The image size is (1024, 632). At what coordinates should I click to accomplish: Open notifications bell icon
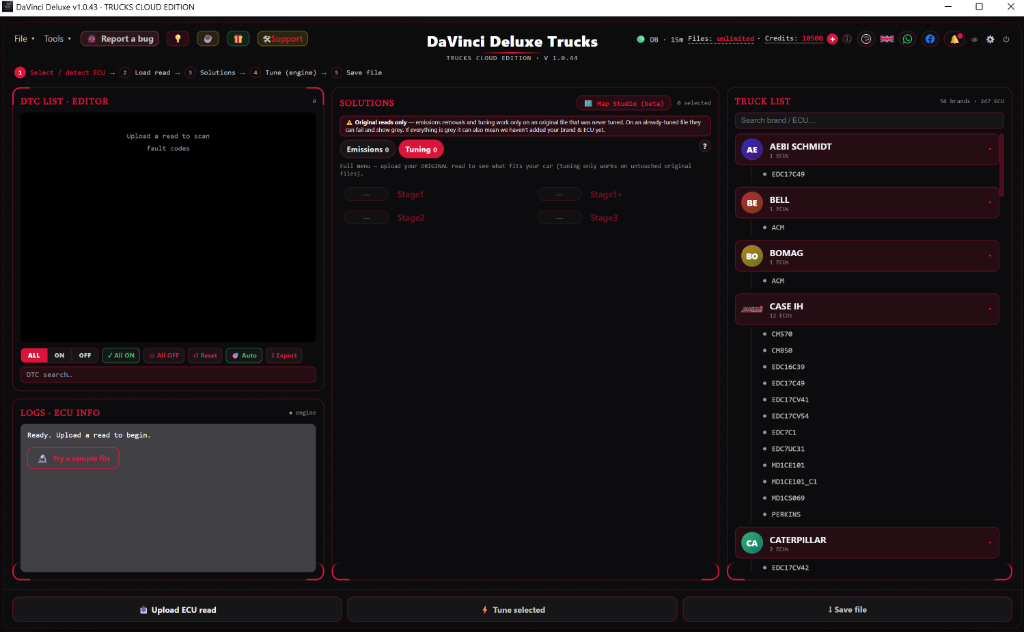point(955,39)
